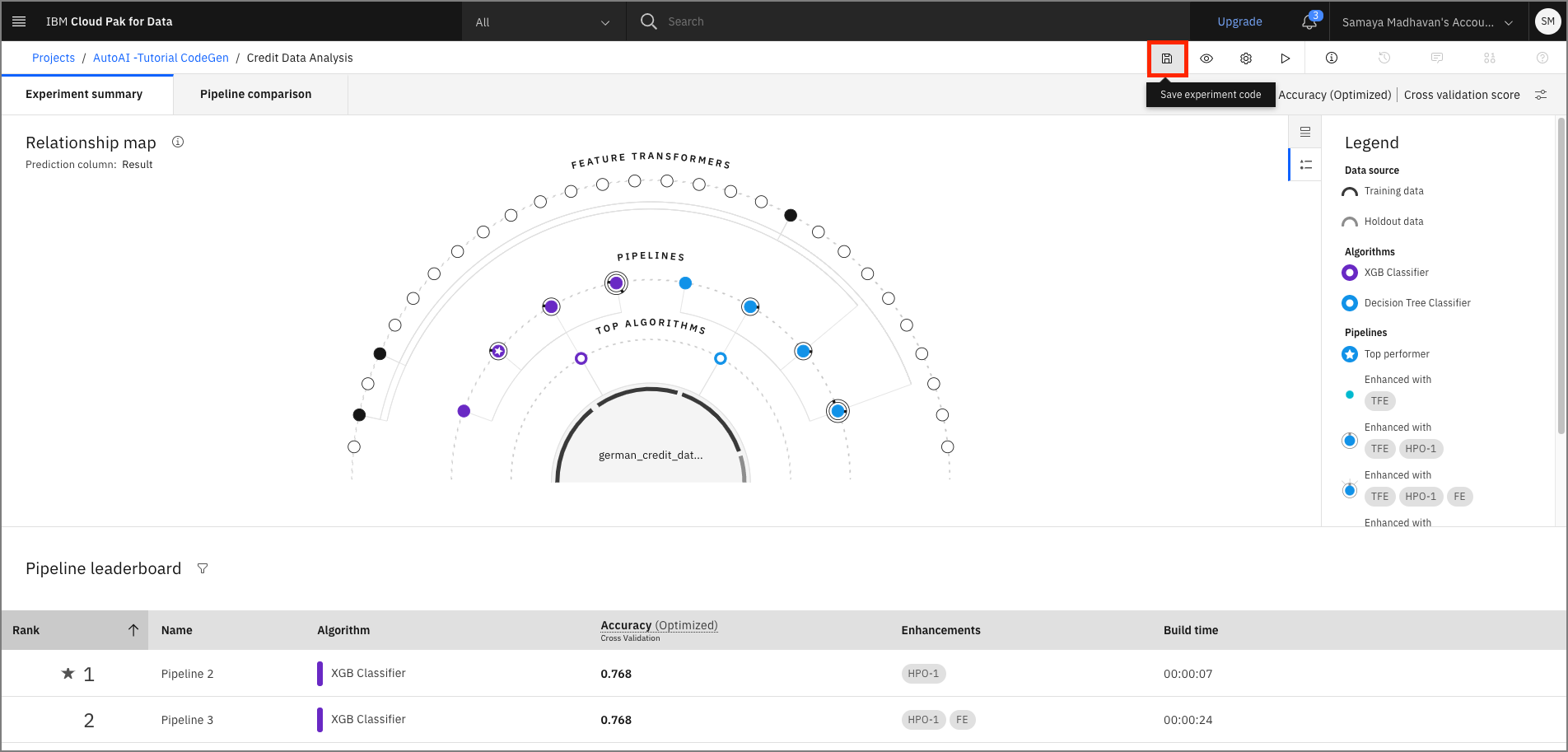Open Pipeline 2 row name
The image size is (1568, 752).
(187, 674)
